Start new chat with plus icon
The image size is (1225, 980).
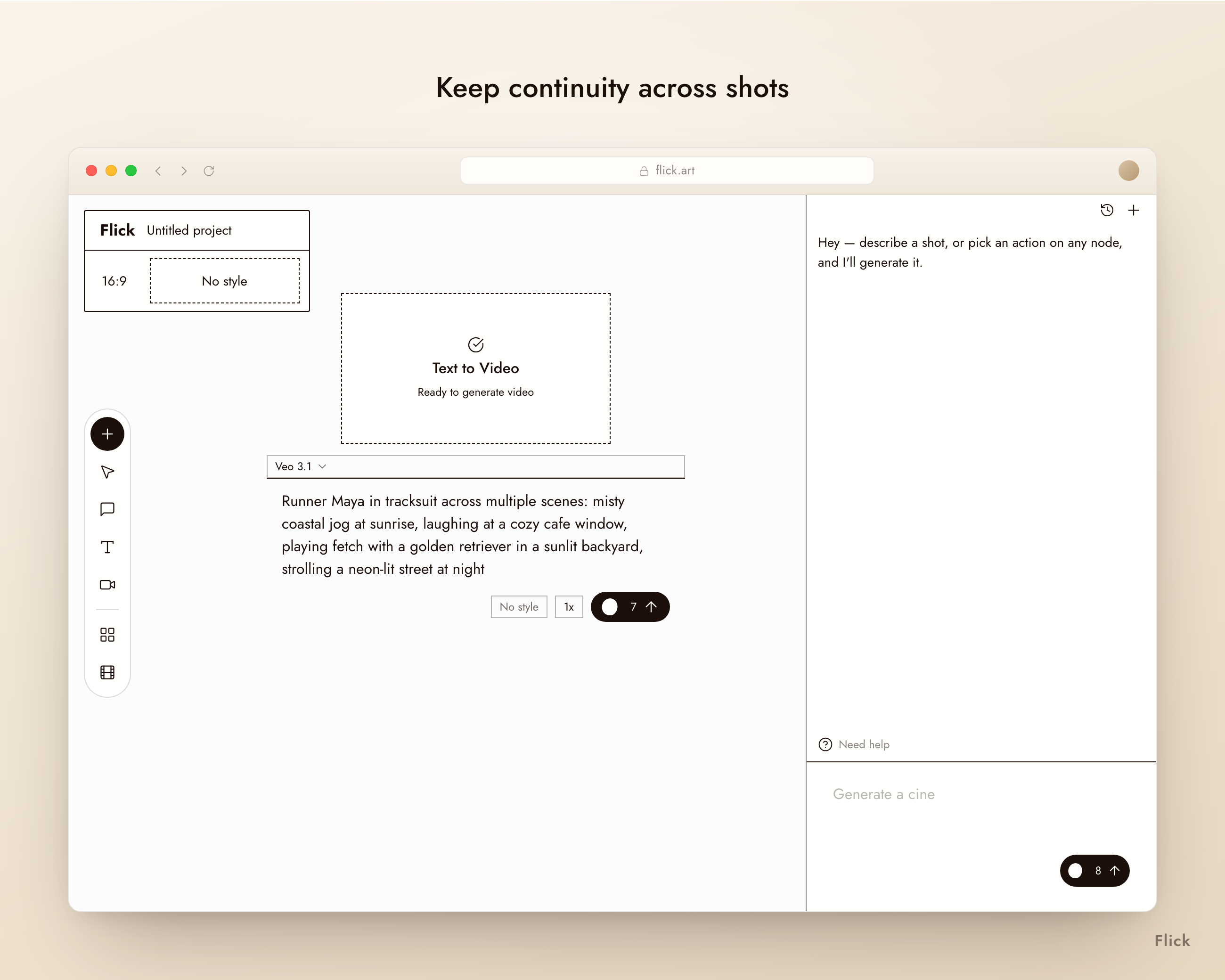(1134, 210)
